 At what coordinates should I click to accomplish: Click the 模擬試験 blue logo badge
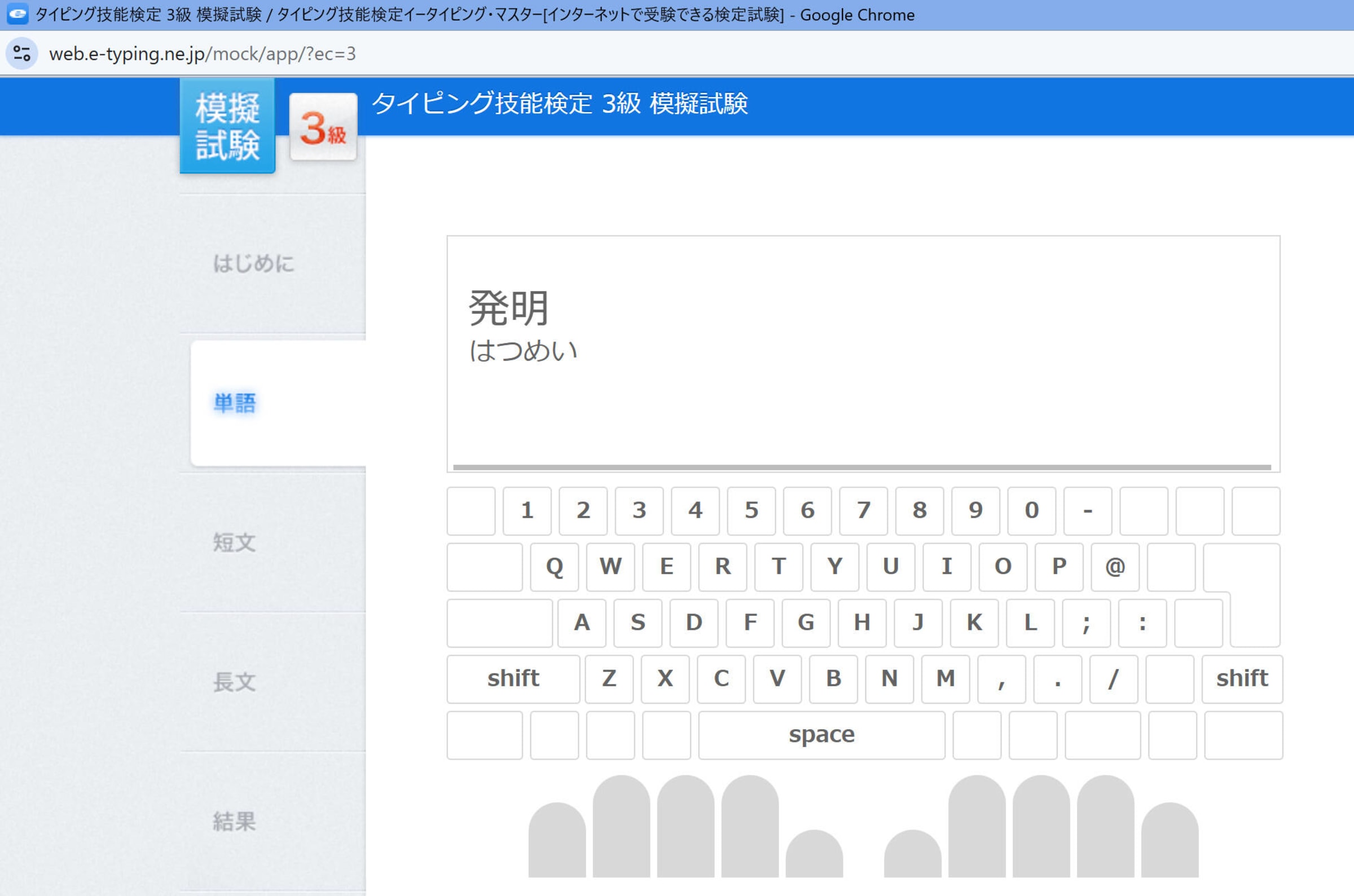point(227,126)
